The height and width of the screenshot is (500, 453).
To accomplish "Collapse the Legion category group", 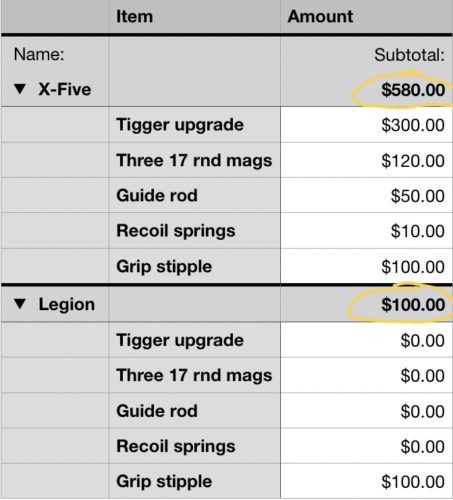I will click(x=20, y=304).
